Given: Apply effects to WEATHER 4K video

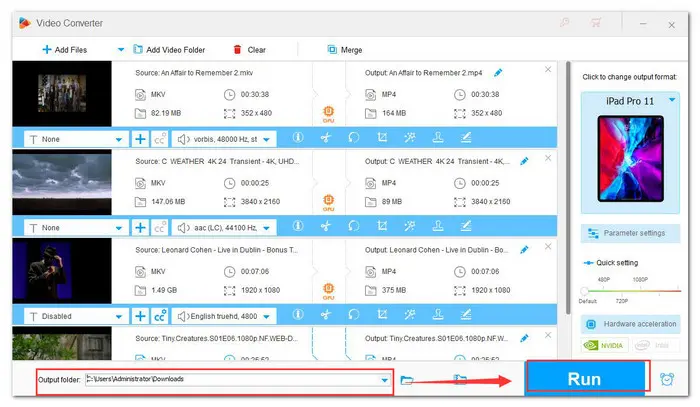Looking at the screenshot, I should click(410, 226).
